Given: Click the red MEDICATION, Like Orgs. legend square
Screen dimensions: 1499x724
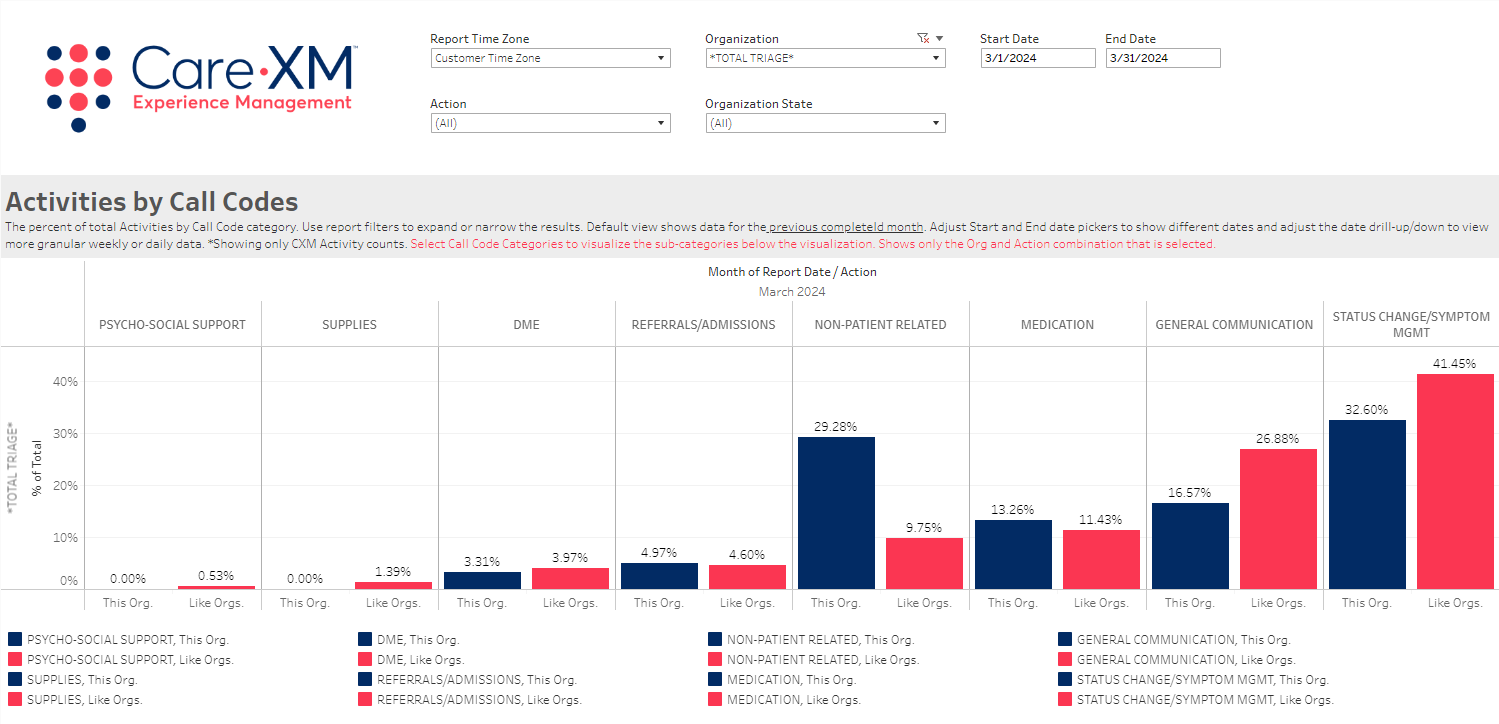Looking at the screenshot, I should click(715, 700).
